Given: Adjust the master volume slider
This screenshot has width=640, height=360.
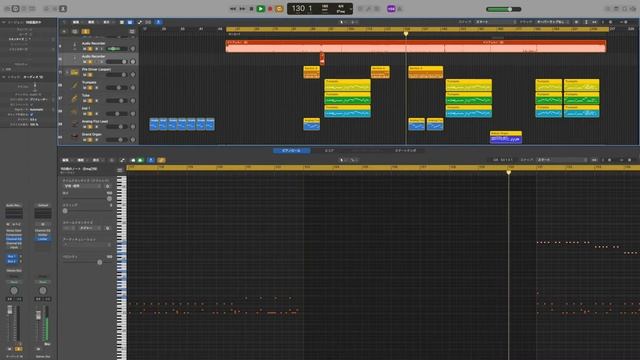Looking at the screenshot, I should point(504,9).
